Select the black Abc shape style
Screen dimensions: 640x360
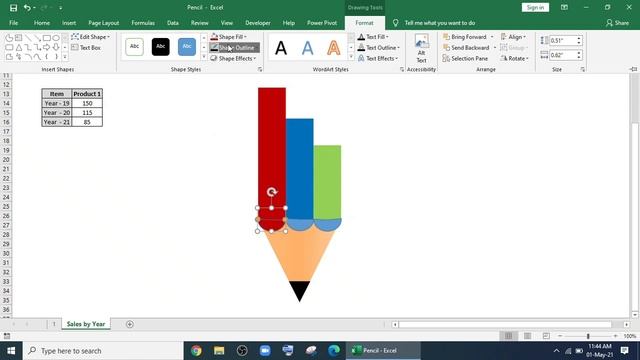click(160, 47)
